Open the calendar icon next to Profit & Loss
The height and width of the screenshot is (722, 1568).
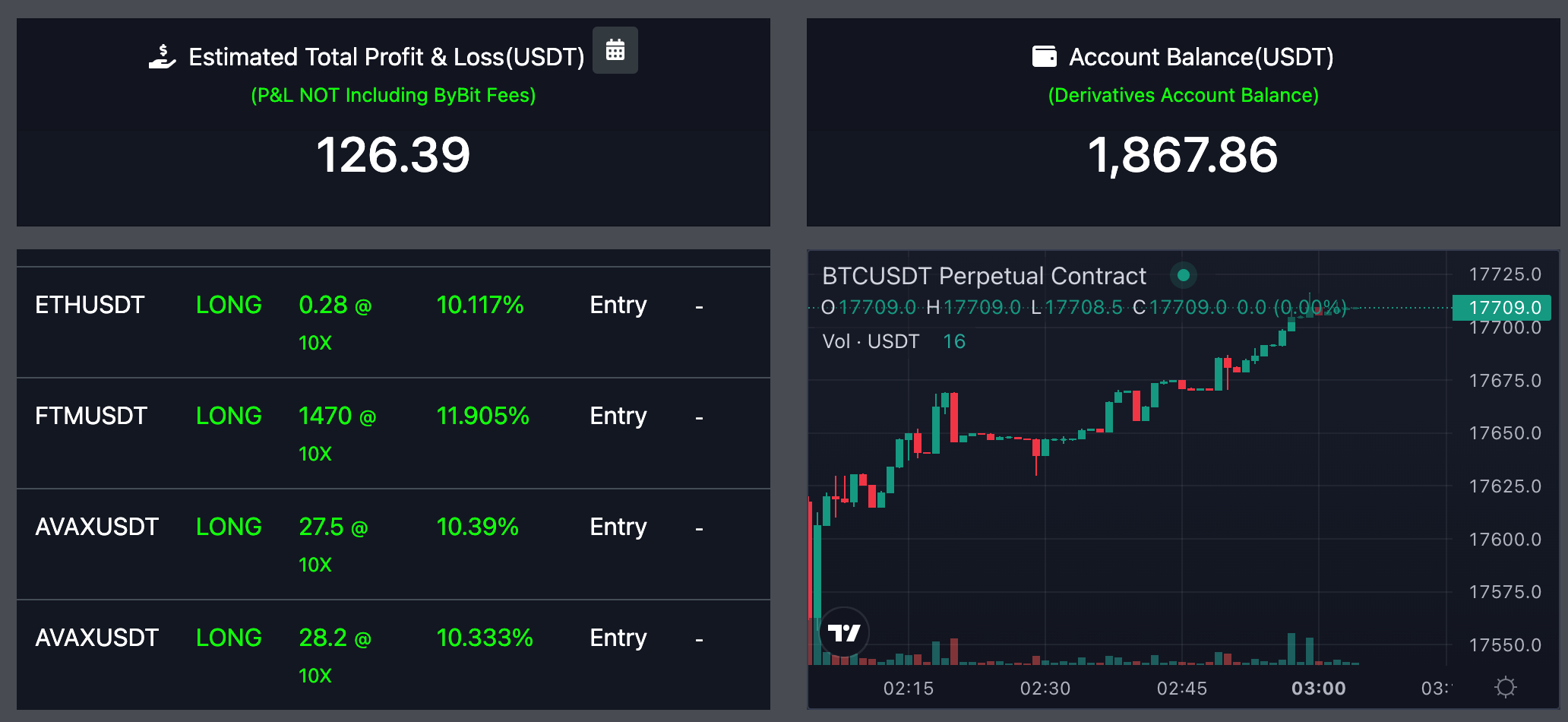[615, 50]
